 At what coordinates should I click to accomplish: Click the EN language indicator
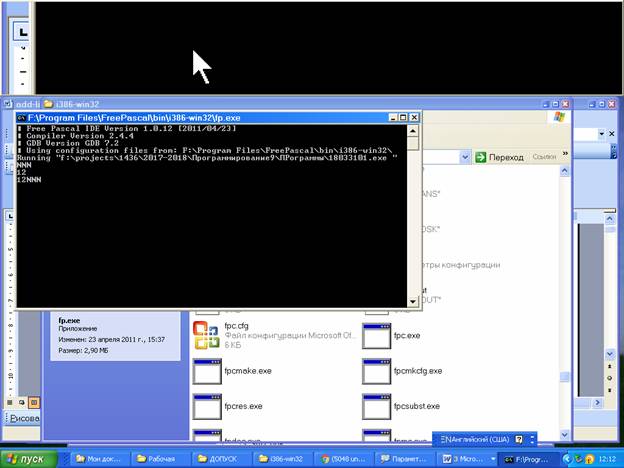tap(446, 440)
